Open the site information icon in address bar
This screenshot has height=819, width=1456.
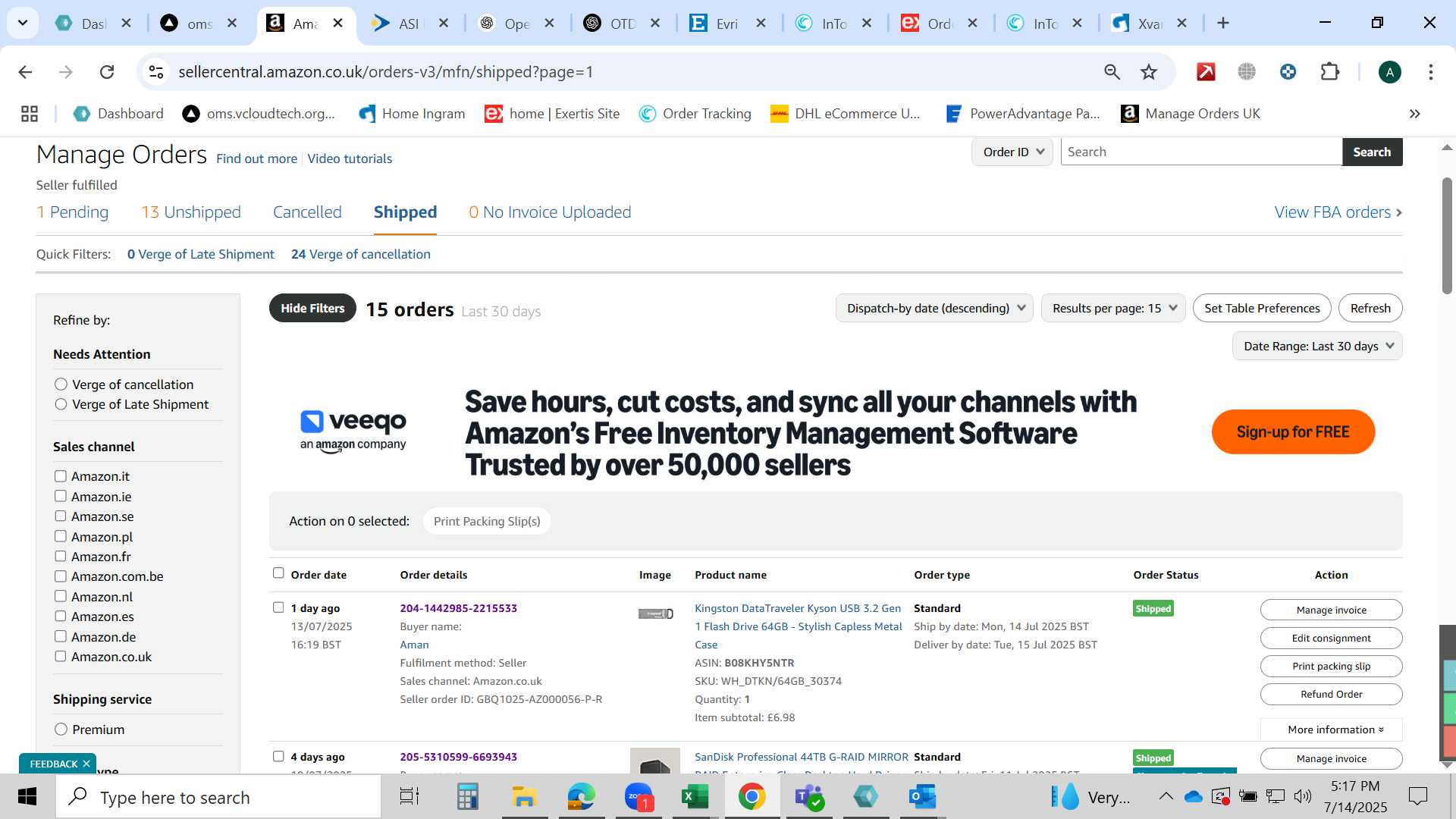pyautogui.click(x=156, y=72)
